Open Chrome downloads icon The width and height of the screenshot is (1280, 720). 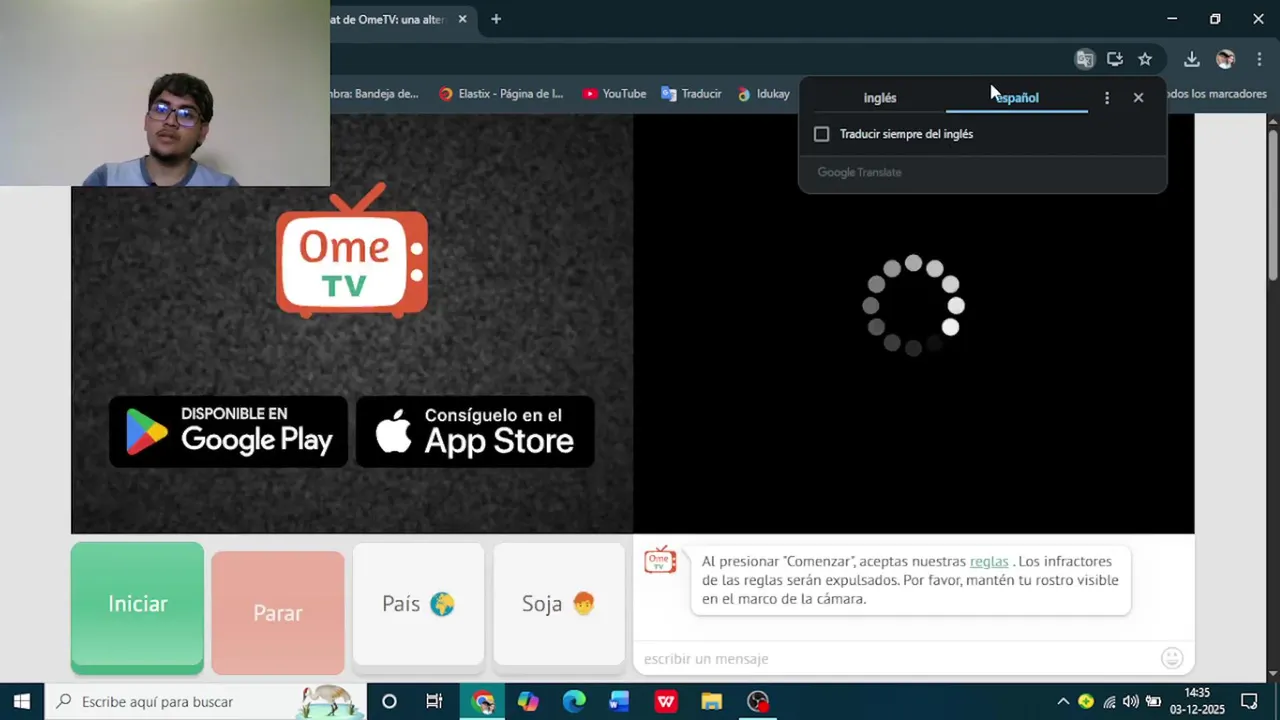pyautogui.click(x=1192, y=59)
